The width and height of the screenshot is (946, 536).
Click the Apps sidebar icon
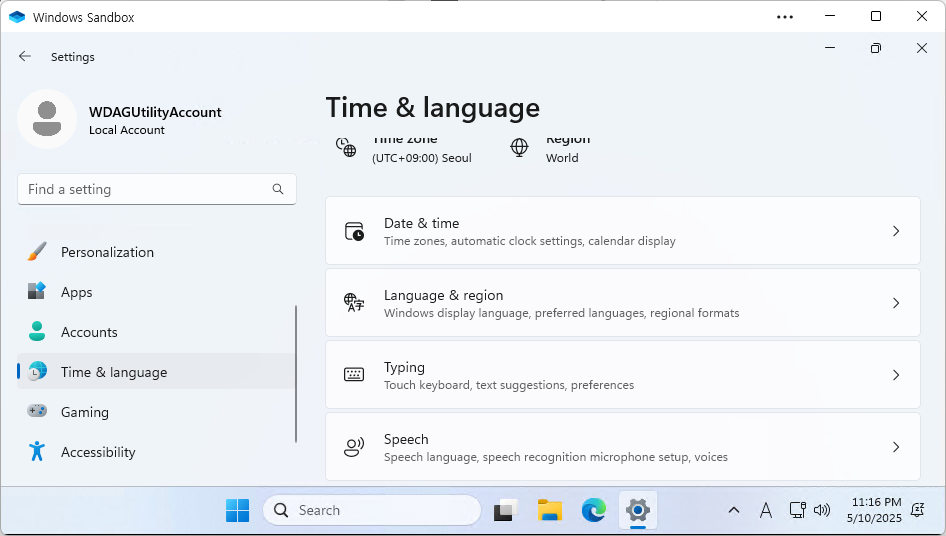click(37, 292)
